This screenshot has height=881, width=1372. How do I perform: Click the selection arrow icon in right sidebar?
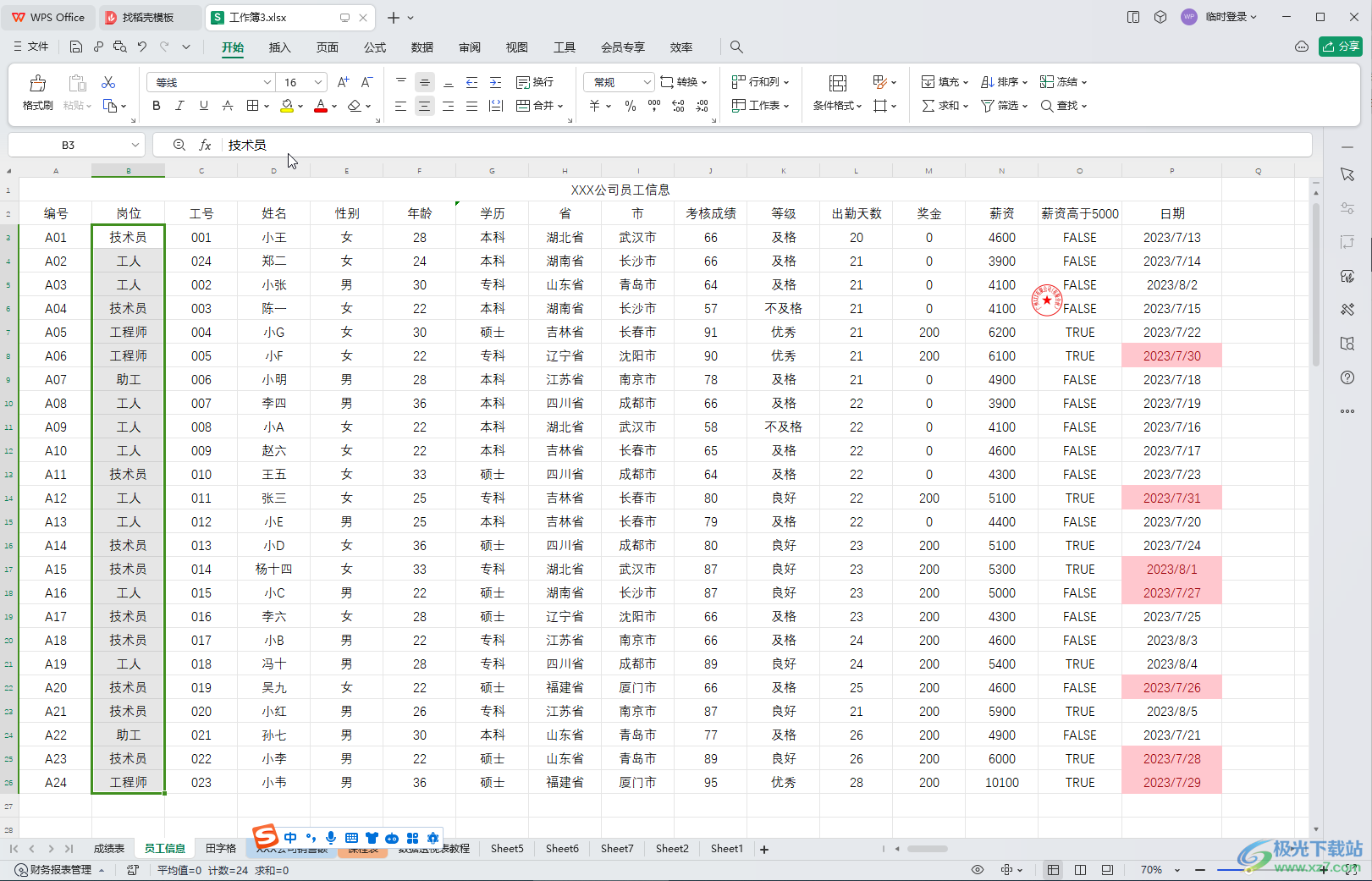[x=1347, y=174]
